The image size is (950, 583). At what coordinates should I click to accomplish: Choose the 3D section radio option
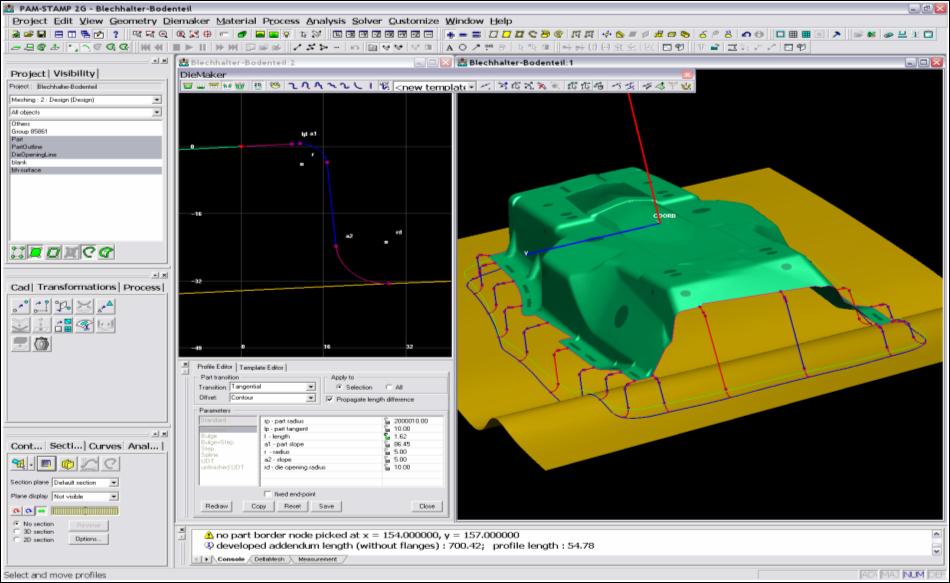(17, 531)
